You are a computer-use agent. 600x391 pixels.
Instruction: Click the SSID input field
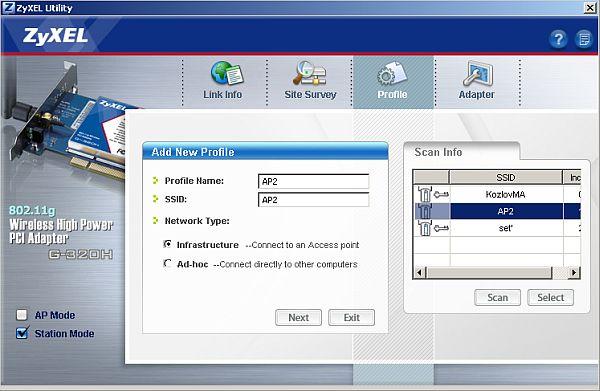click(313, 200)
